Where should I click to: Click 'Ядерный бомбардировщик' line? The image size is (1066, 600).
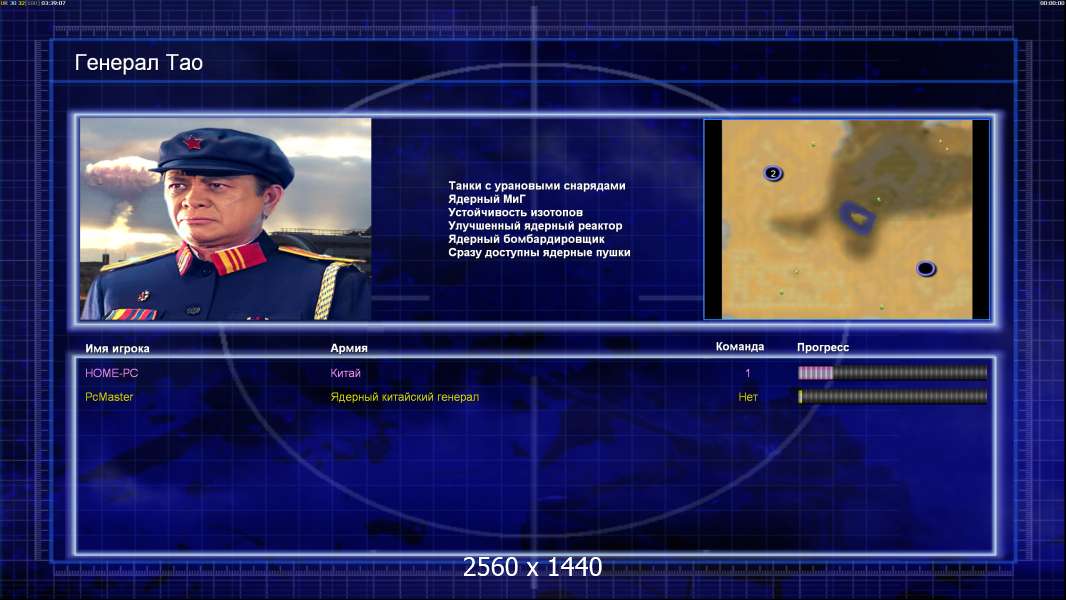(526, 239)
